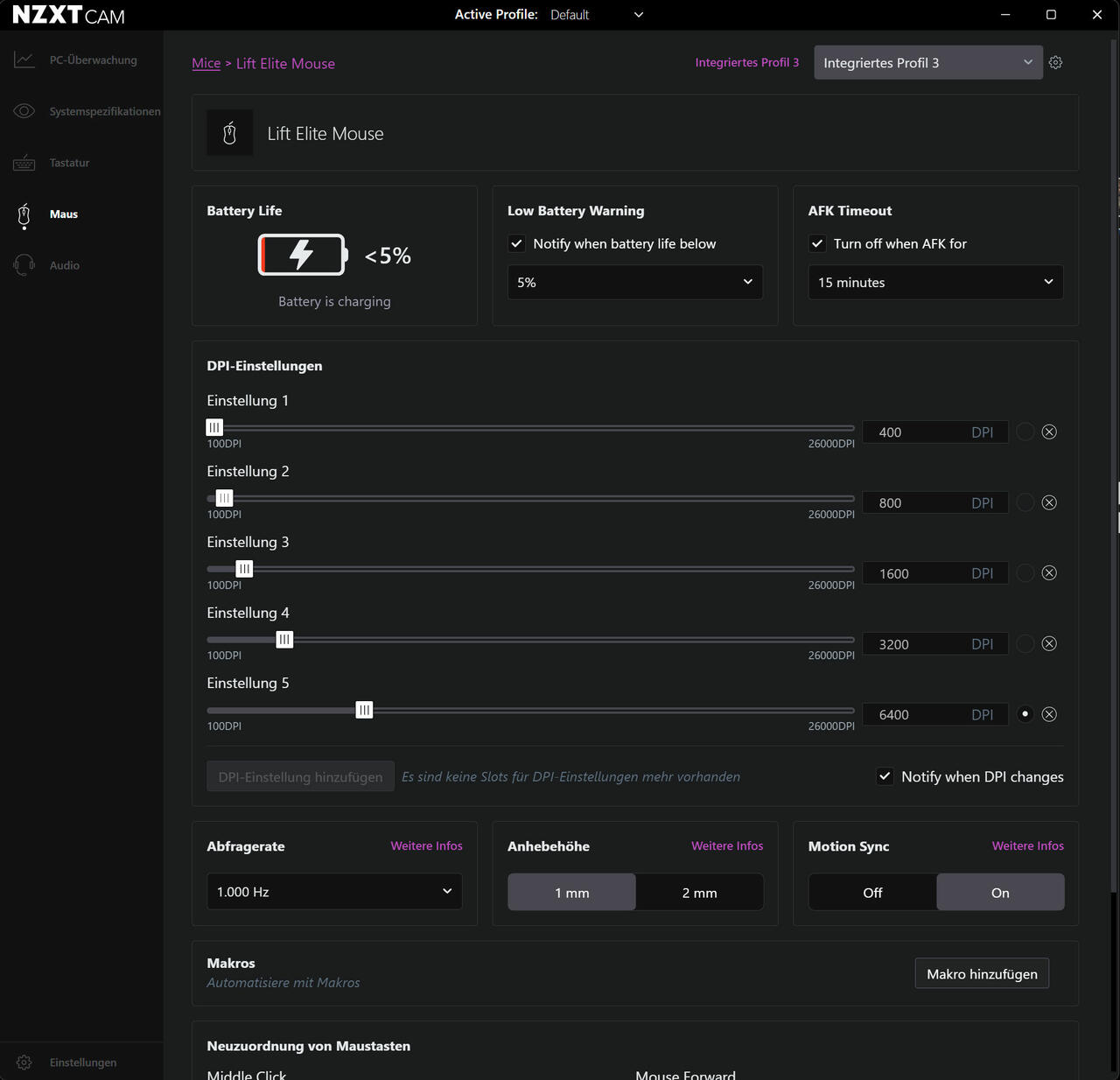The height and width of the screenshot is (1080, 1120).
Task: Go back via the Mice breadcrumb link
Action: pos(206,64)
